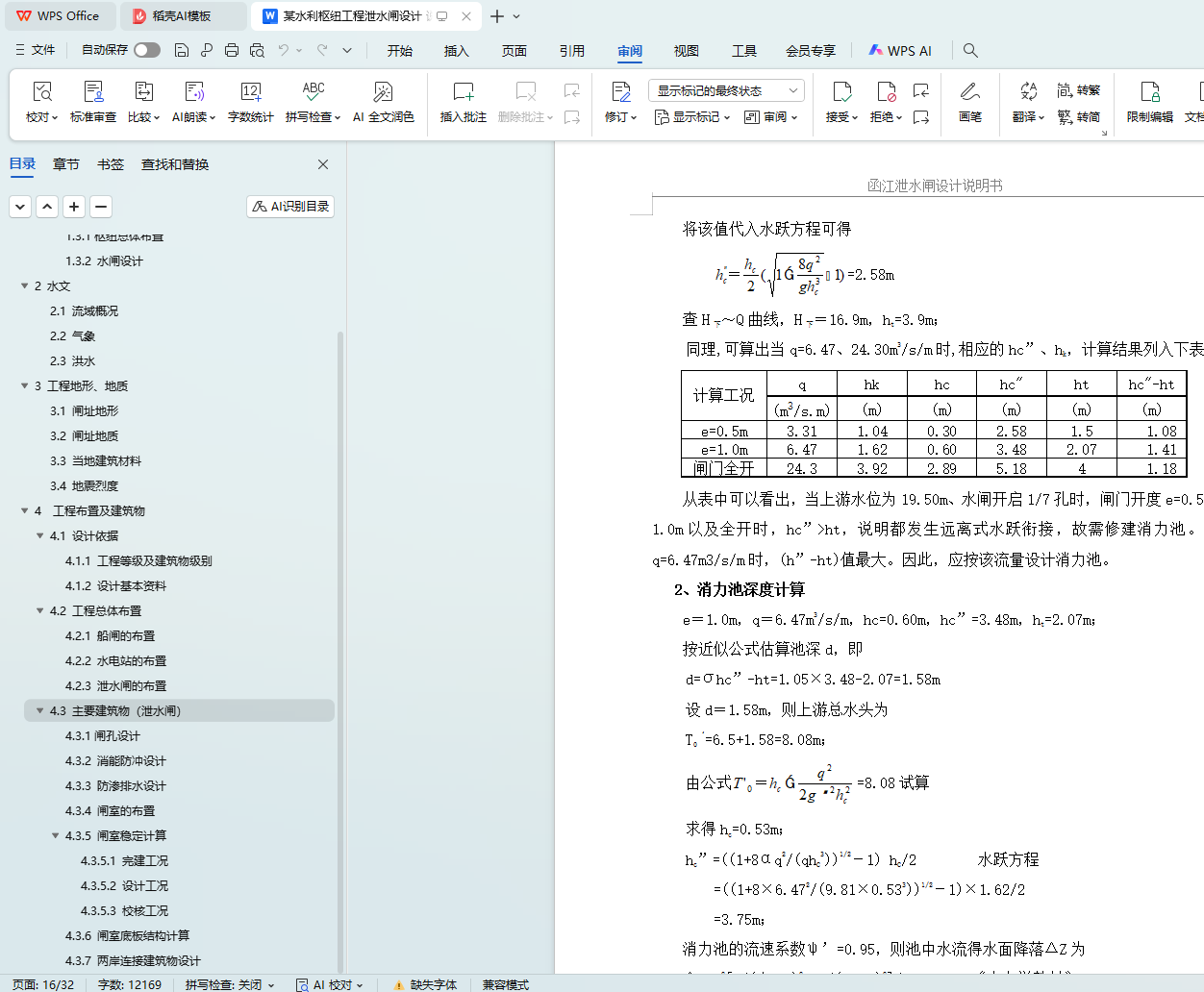Click the AI识别目录 button
Viewport: 1204px width, 992px height.
click(x=290, y=207)
